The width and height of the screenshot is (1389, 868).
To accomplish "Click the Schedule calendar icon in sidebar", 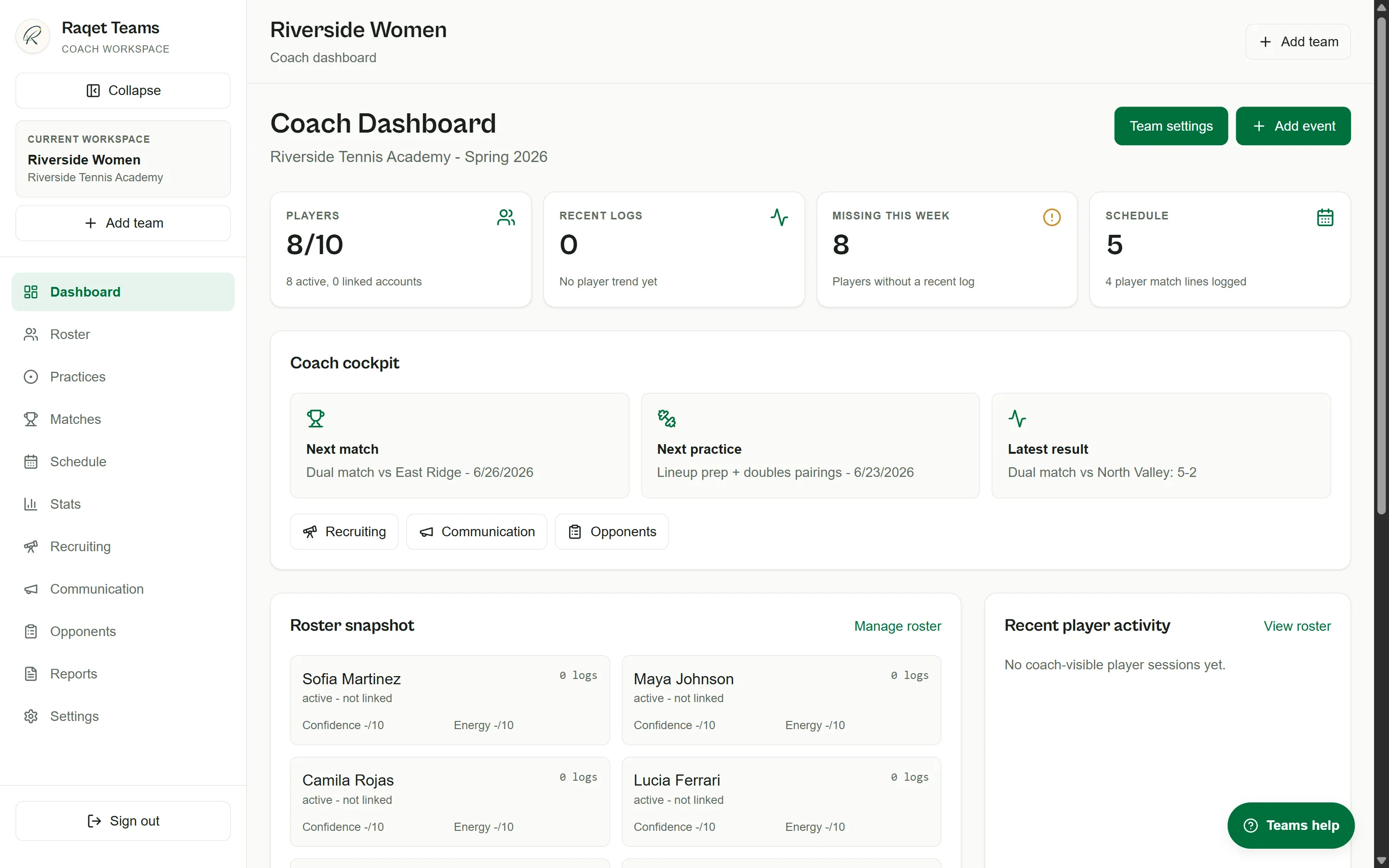I will [31, 461].
